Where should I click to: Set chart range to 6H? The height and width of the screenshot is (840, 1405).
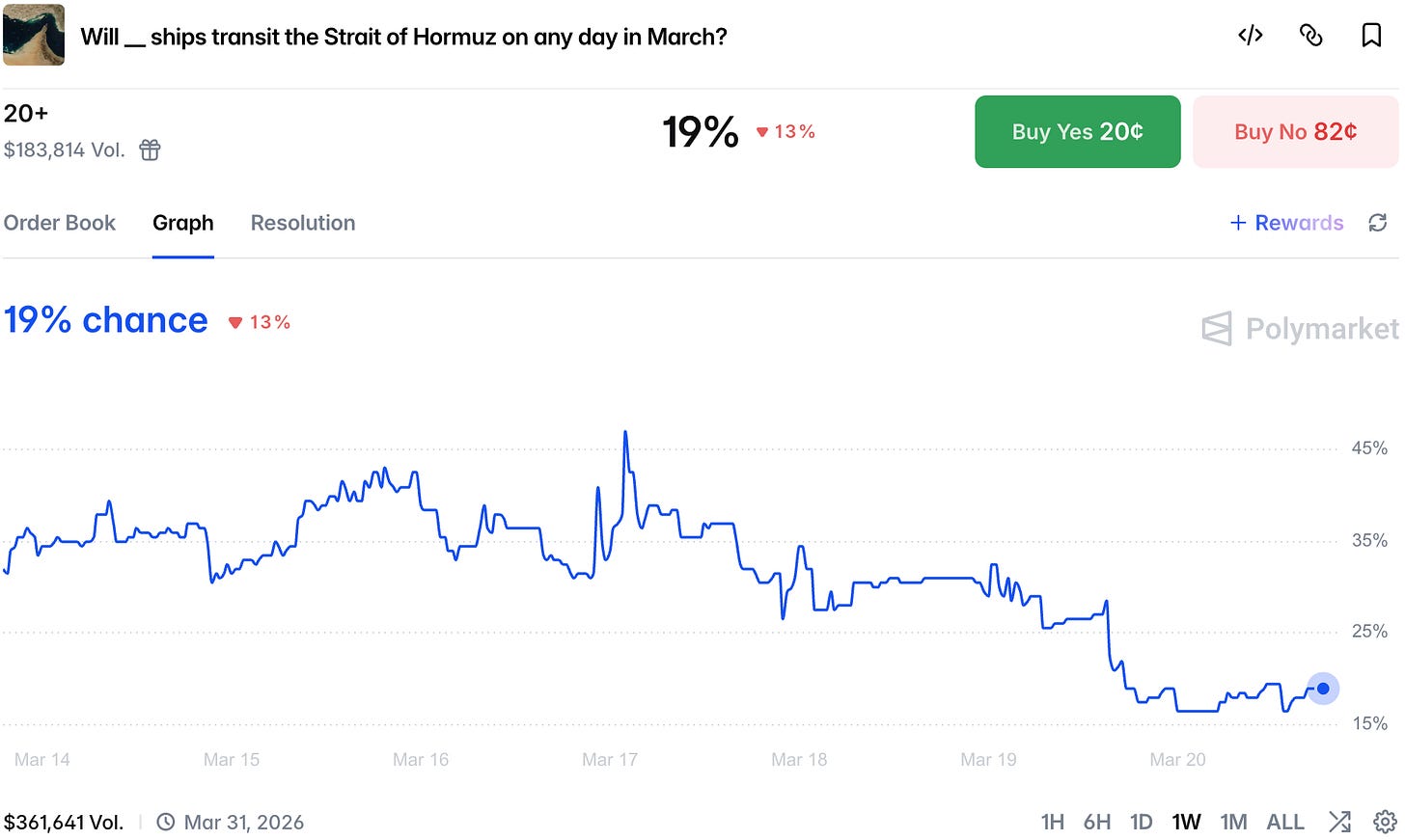1097,822
